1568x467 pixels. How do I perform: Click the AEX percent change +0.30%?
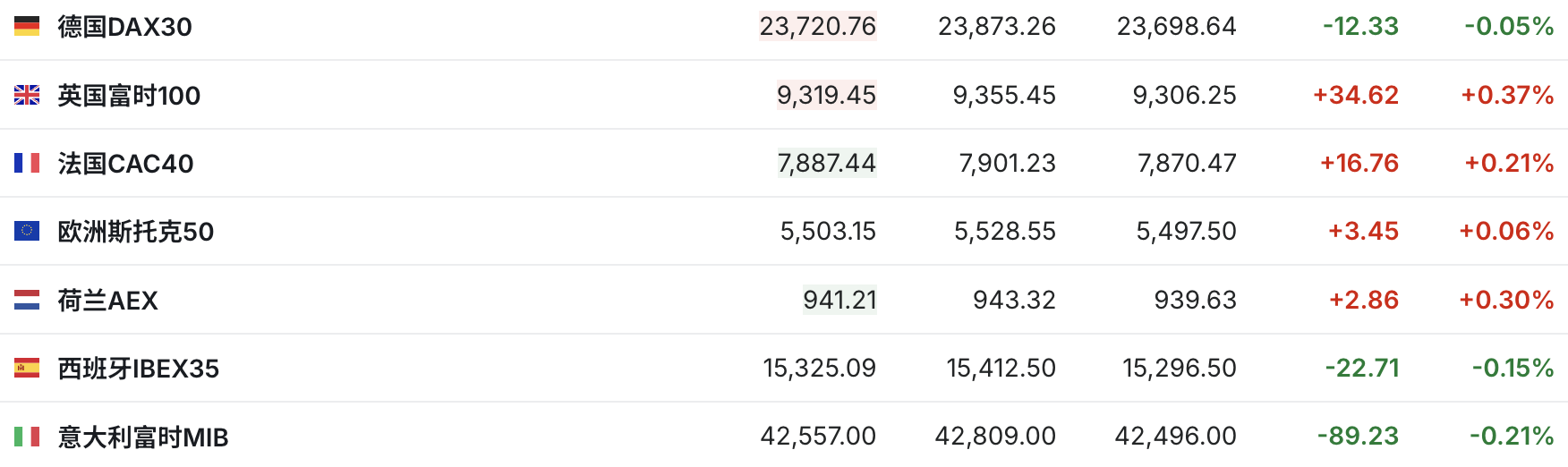(x=1506, y=300)
